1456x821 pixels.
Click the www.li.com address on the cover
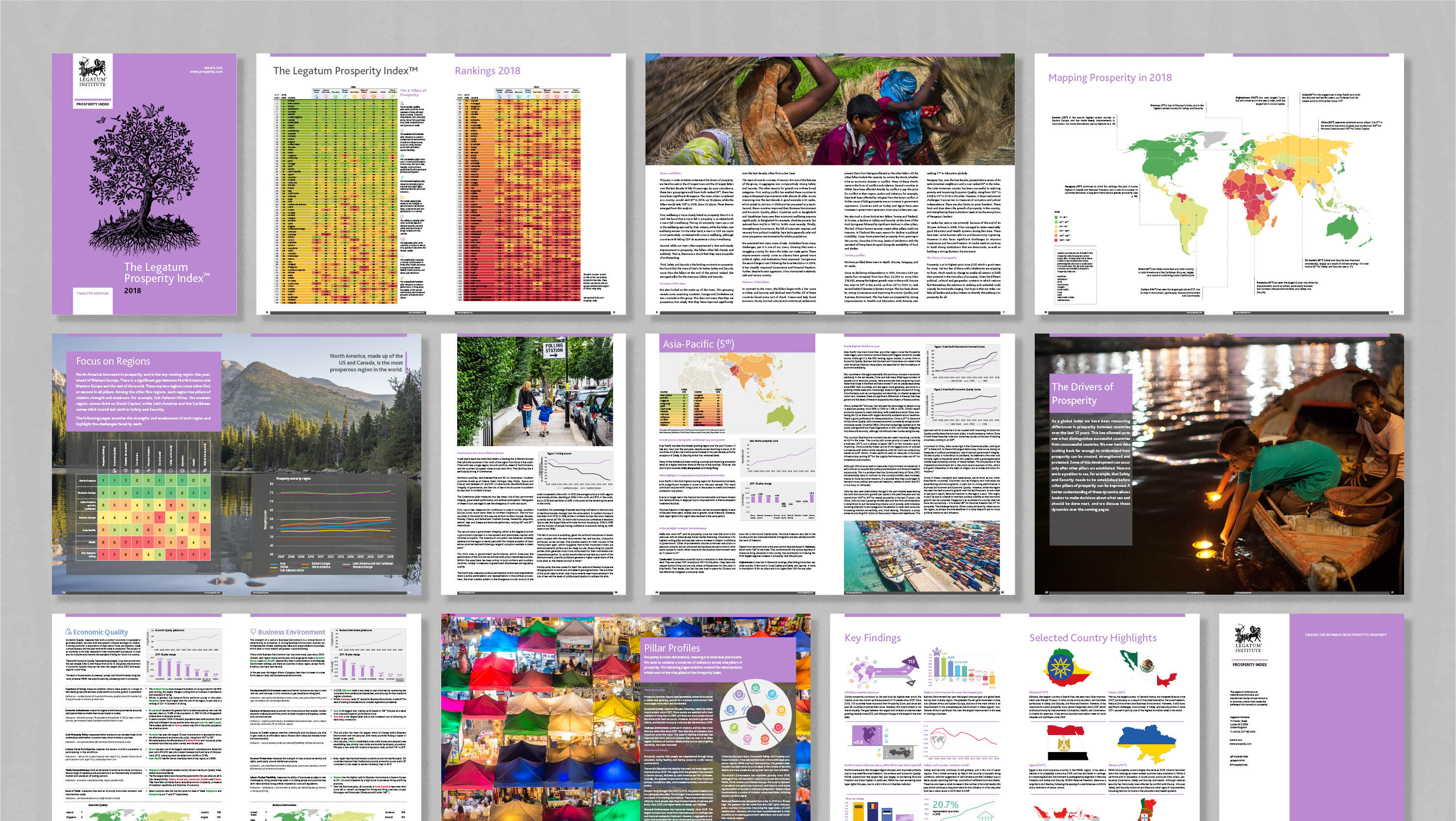(213, 68)
